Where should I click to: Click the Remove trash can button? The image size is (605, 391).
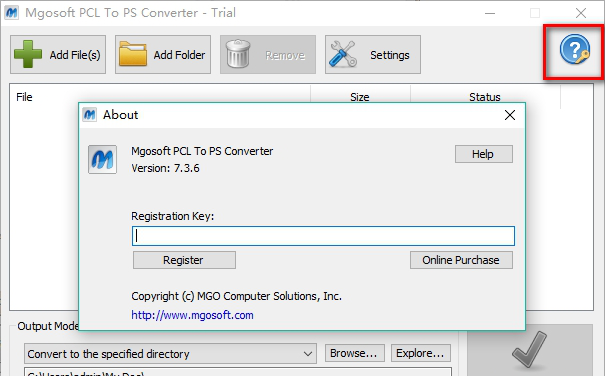(268, 54)
